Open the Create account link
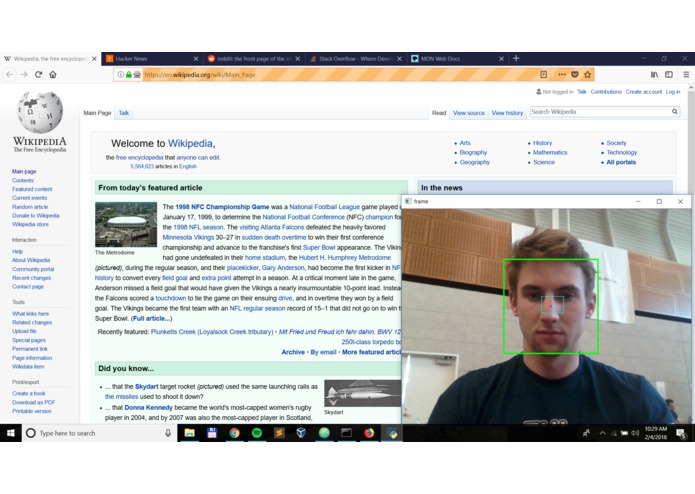This screenshot has width=695, height=494. (644, 92)
